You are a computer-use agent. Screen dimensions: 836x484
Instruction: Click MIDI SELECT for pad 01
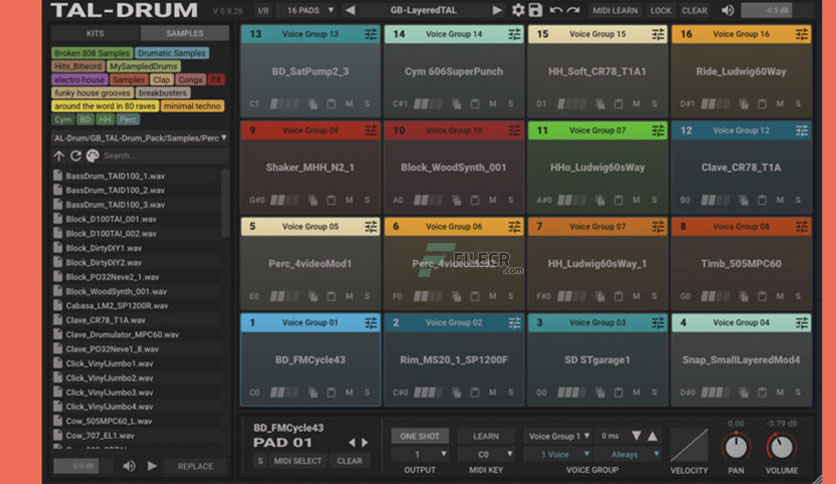[x=298, y=461]
